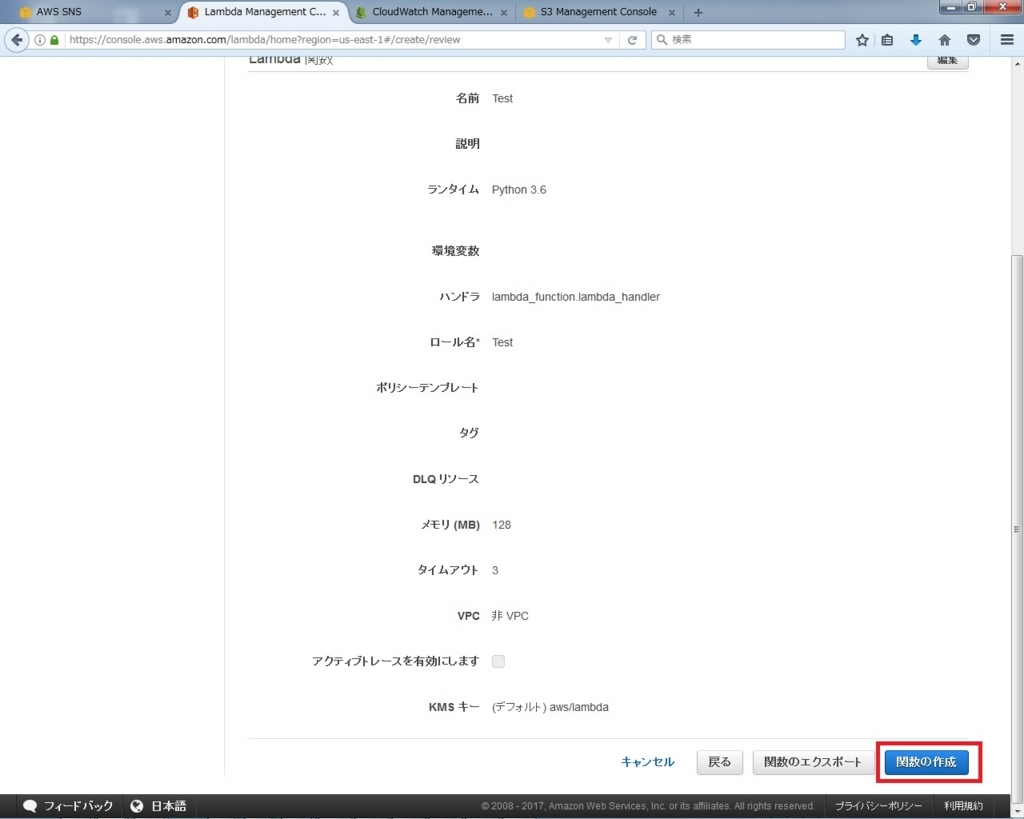Click the 関数のエクスポート button

813,762
